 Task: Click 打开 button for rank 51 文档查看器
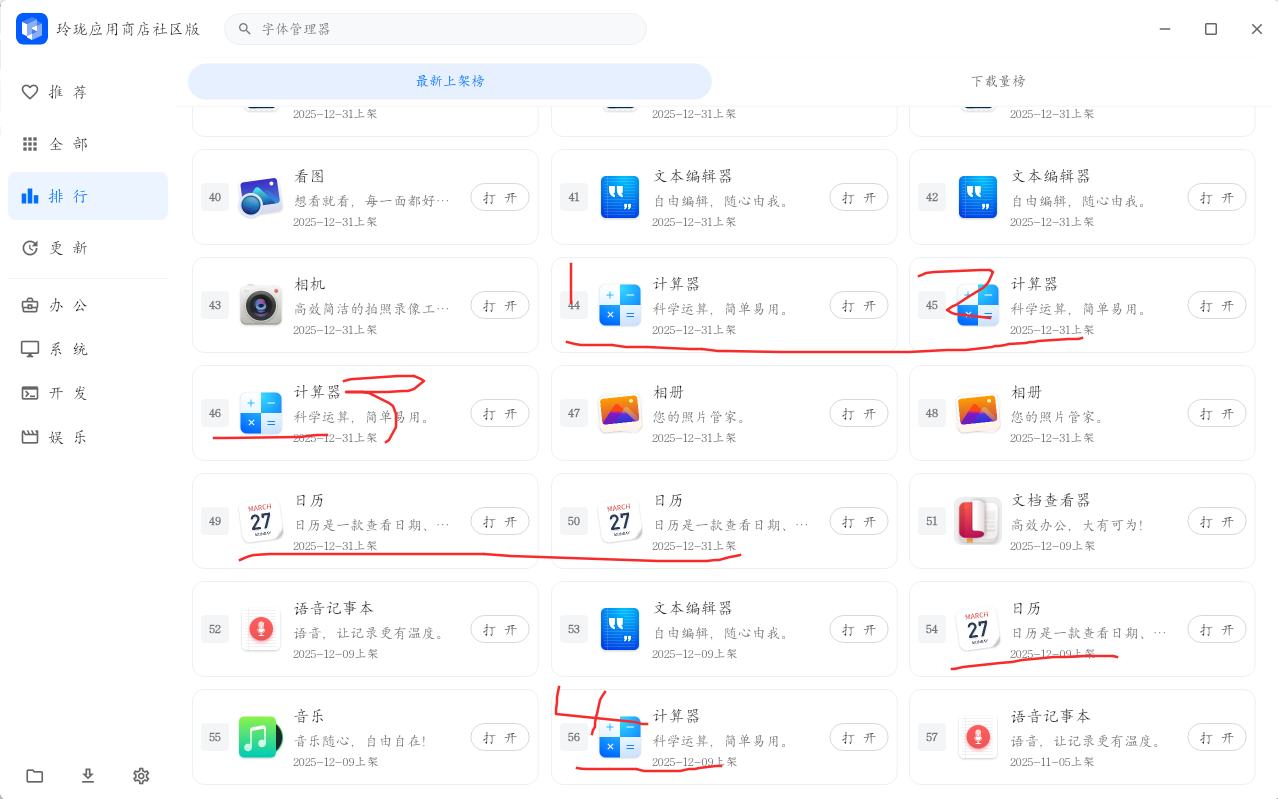[1217, 521]
